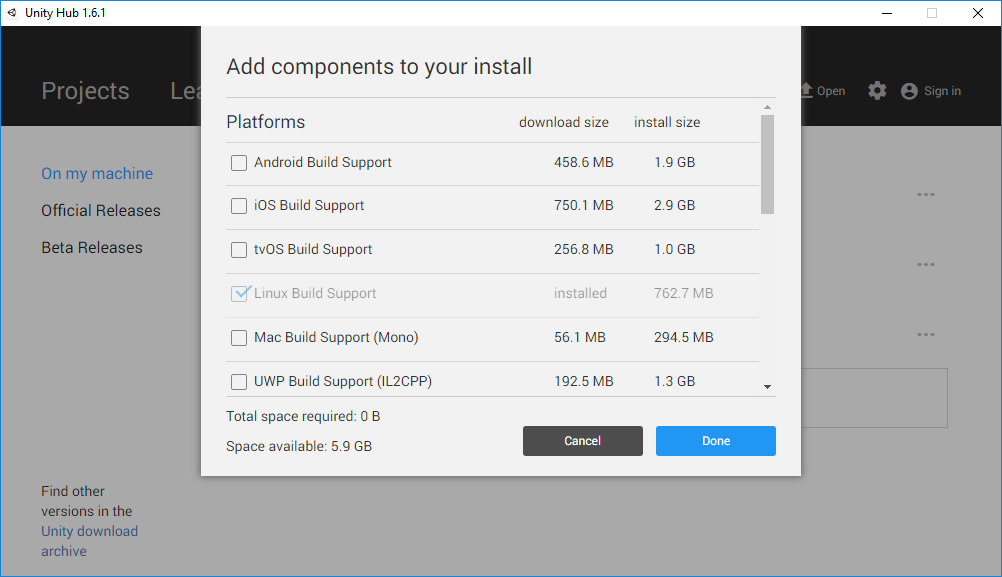Click the Cancel button
The width and height of the screenshot is (1002, 577).
pos(583,441)
